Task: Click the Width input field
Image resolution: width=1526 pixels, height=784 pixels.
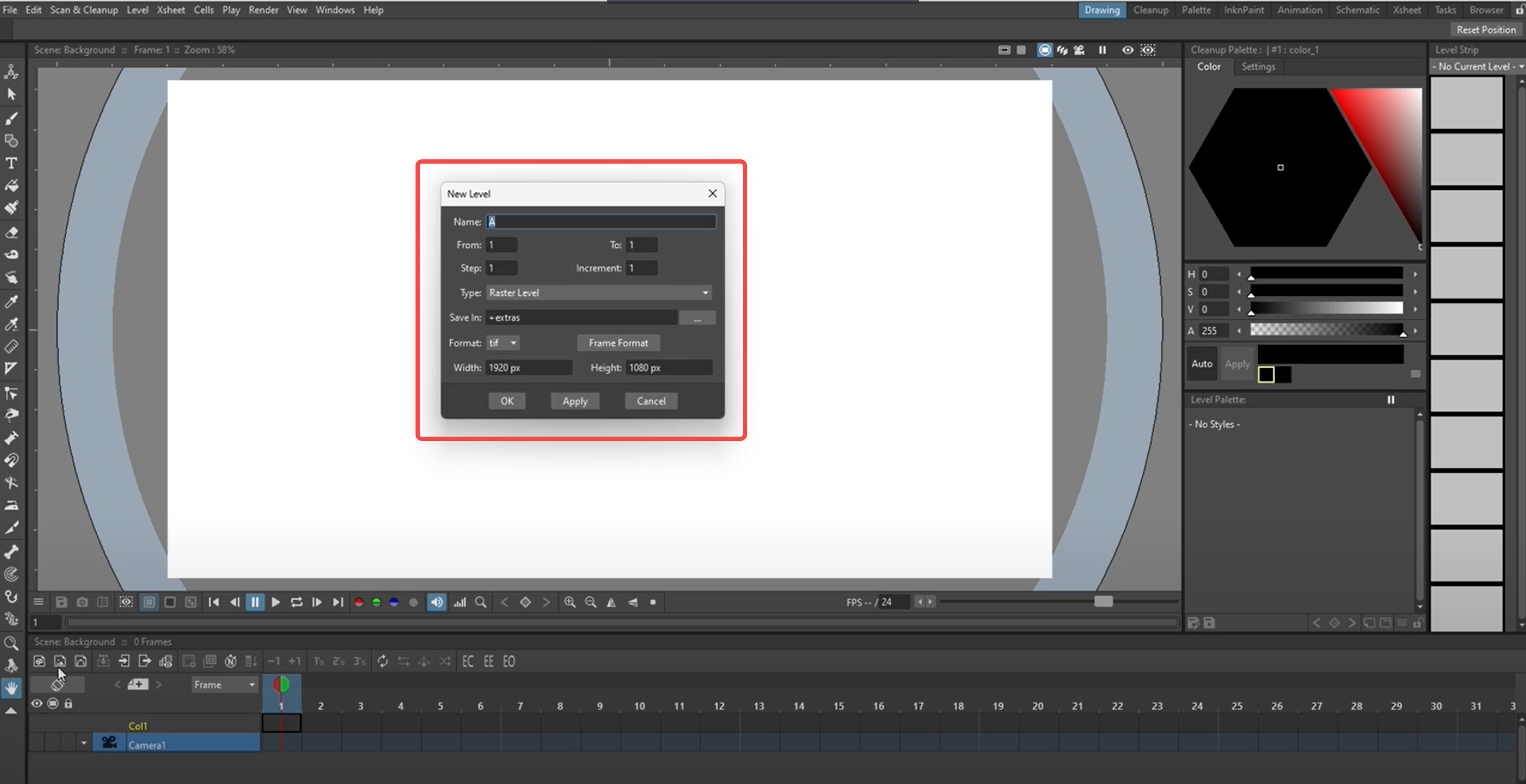Action: (x=528, y=368)
